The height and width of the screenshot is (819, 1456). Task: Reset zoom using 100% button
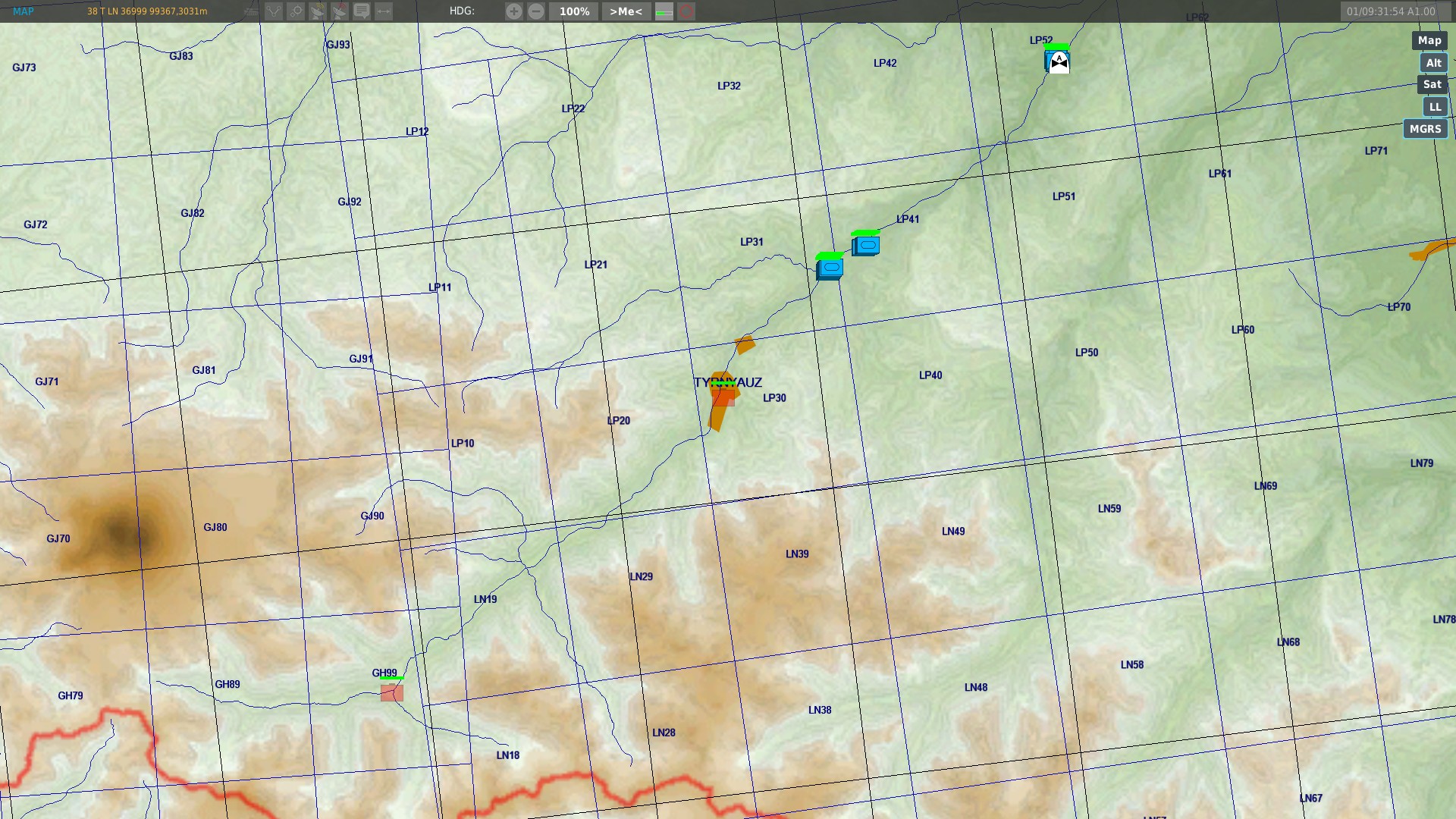coord(574,11)
